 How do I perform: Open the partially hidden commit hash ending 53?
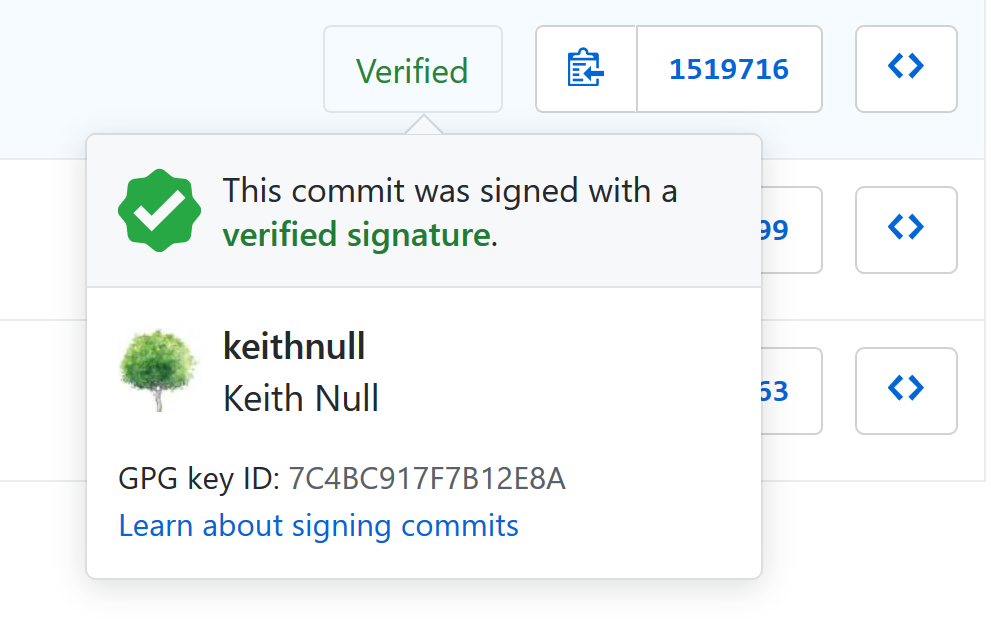(x=791, y=391)
